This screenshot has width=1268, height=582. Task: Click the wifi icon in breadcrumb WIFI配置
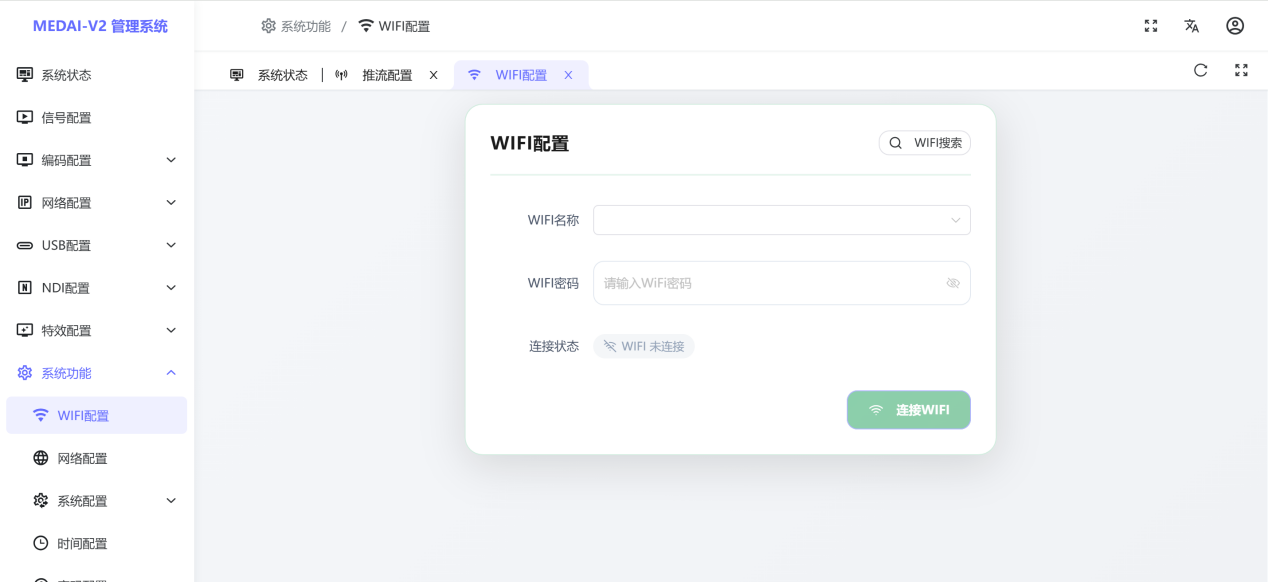tap(366, 26)
